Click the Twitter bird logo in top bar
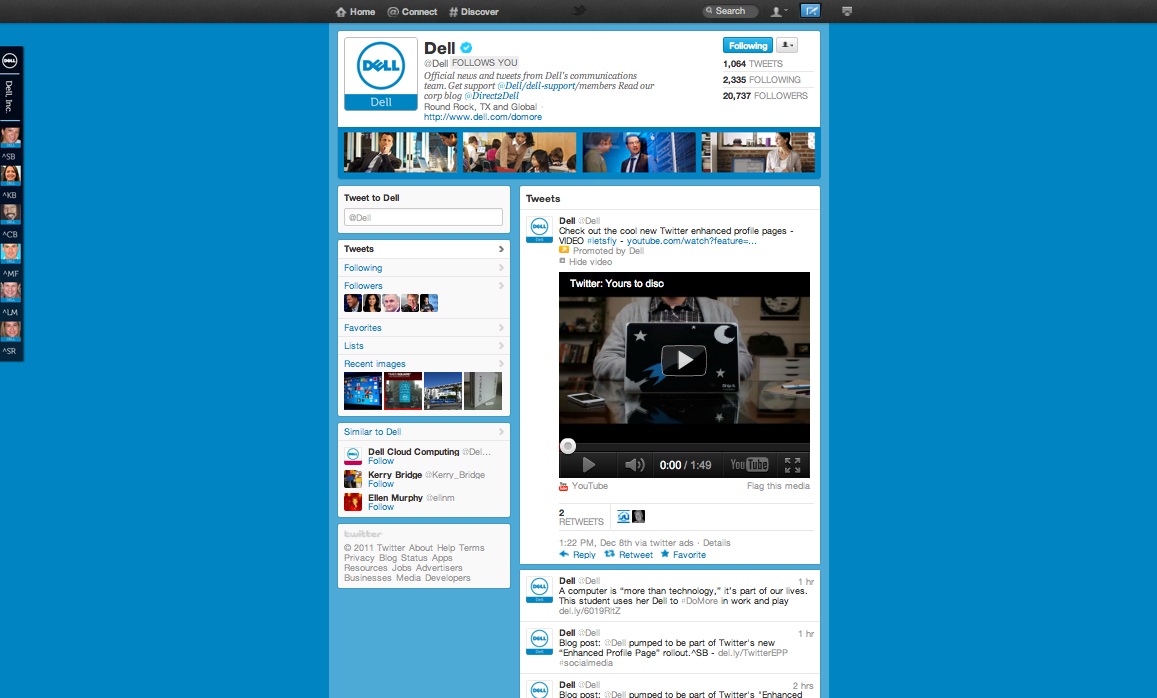Screen dimensions: 1157x698 (x=580, y=10)
